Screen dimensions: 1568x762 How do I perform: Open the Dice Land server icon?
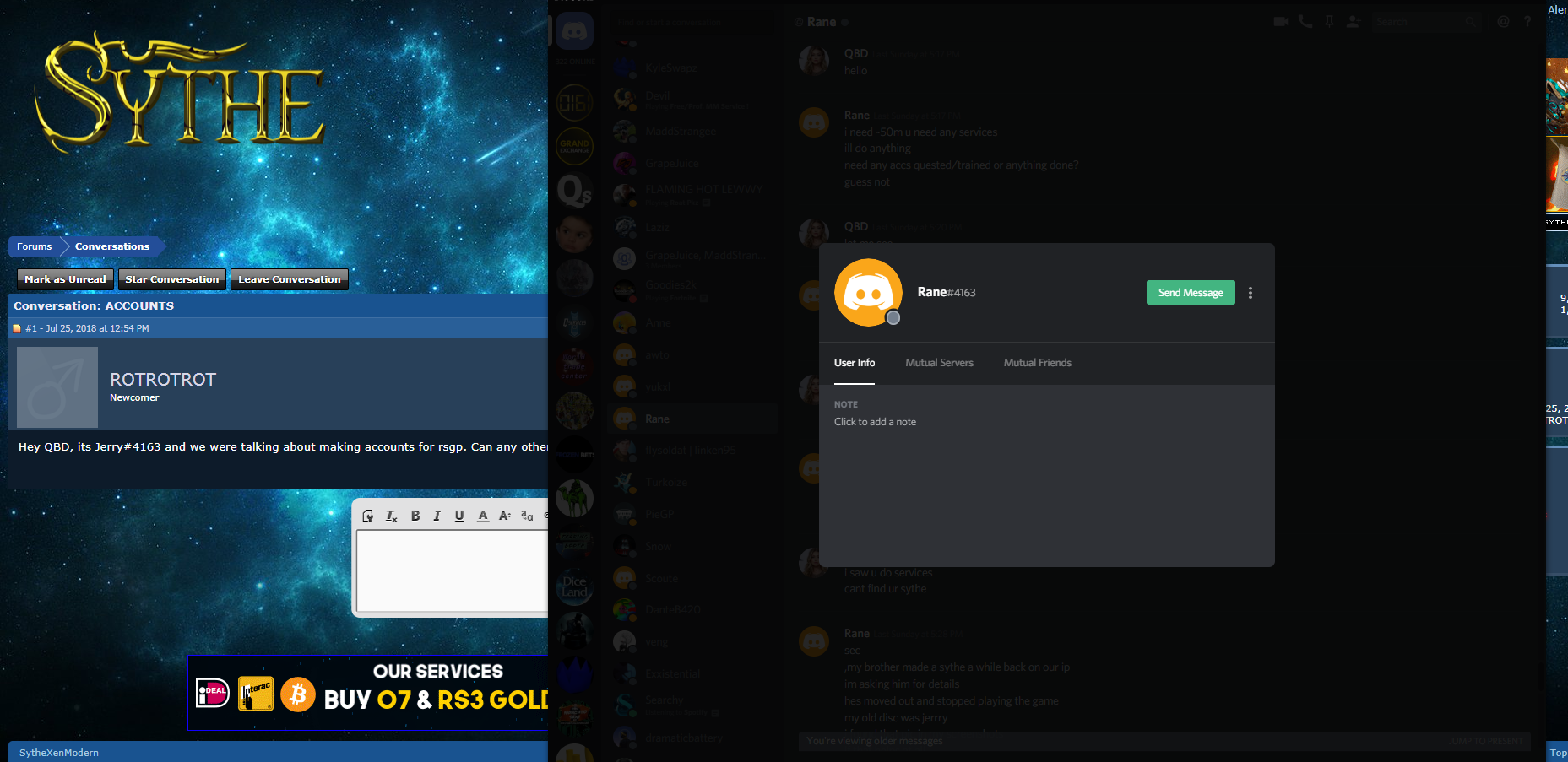[x=574, y=586]
